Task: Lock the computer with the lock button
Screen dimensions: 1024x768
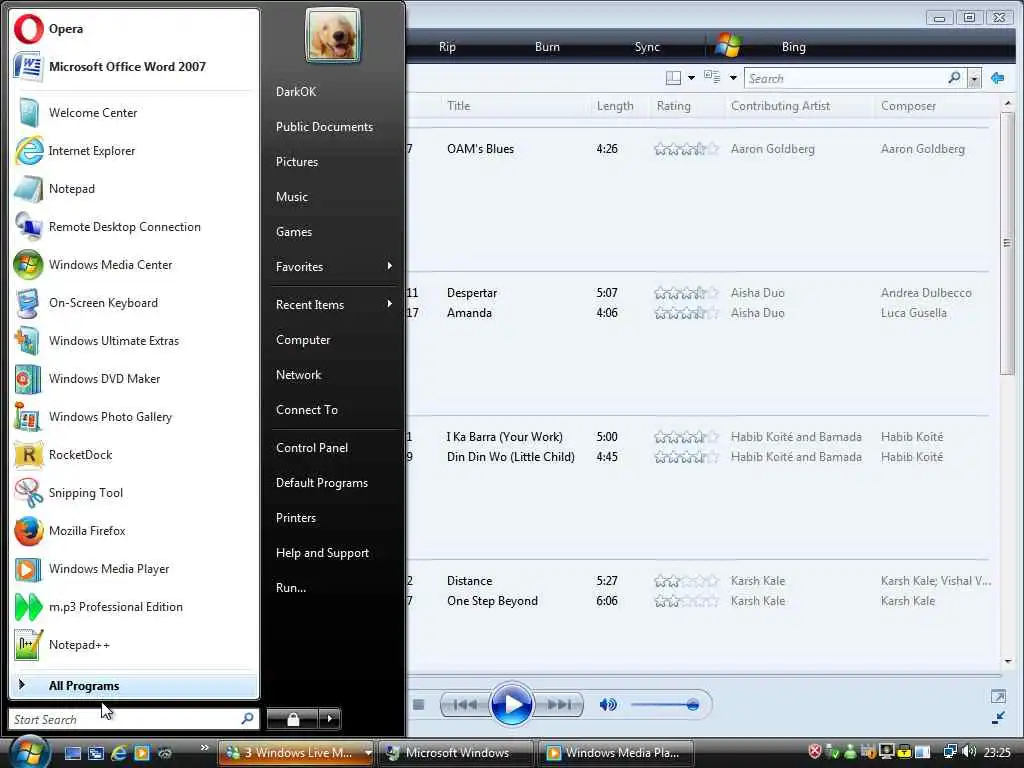Action: click(293, 719)
